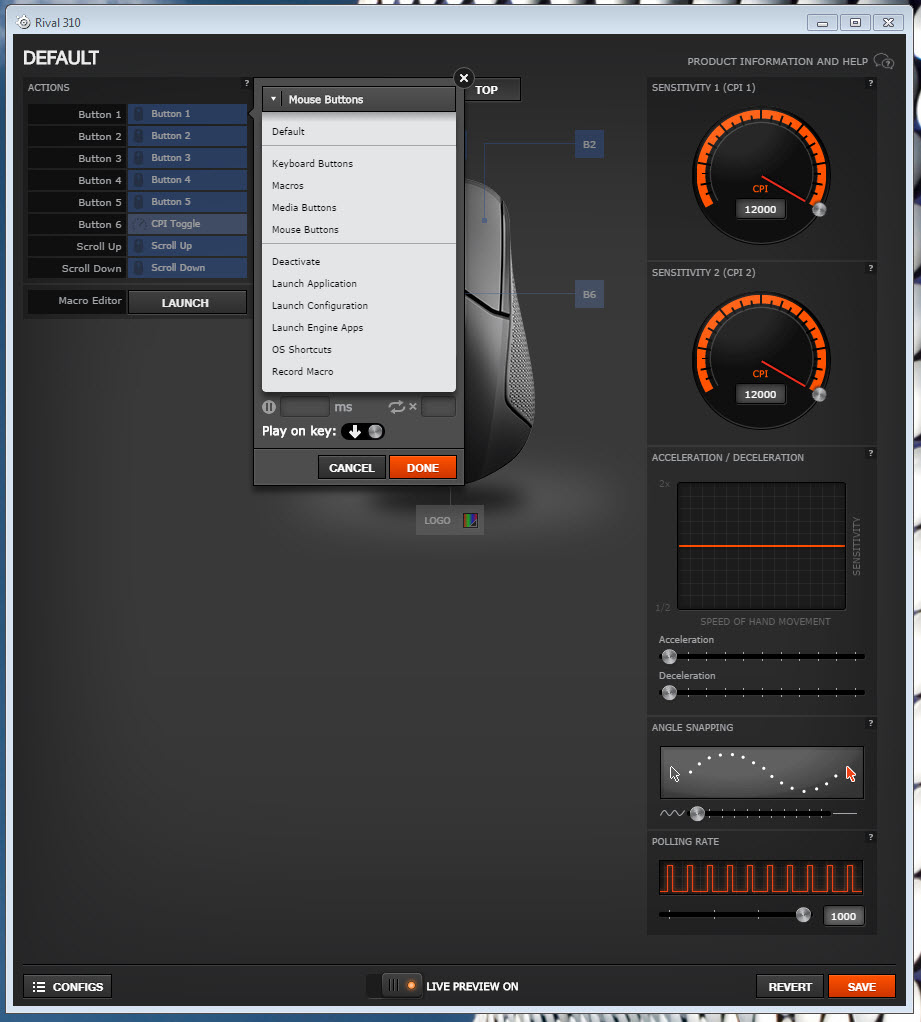Viewport: 921px width, 1022px height.
Task: Select the B2 button marker on the mouse
Action: pos(589,145)
